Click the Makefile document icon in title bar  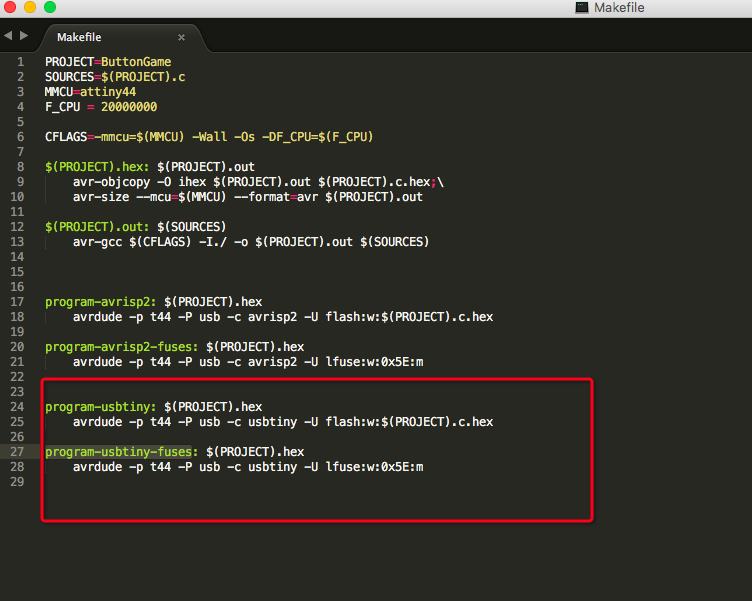pyautogui.click(x=582, y=8)
